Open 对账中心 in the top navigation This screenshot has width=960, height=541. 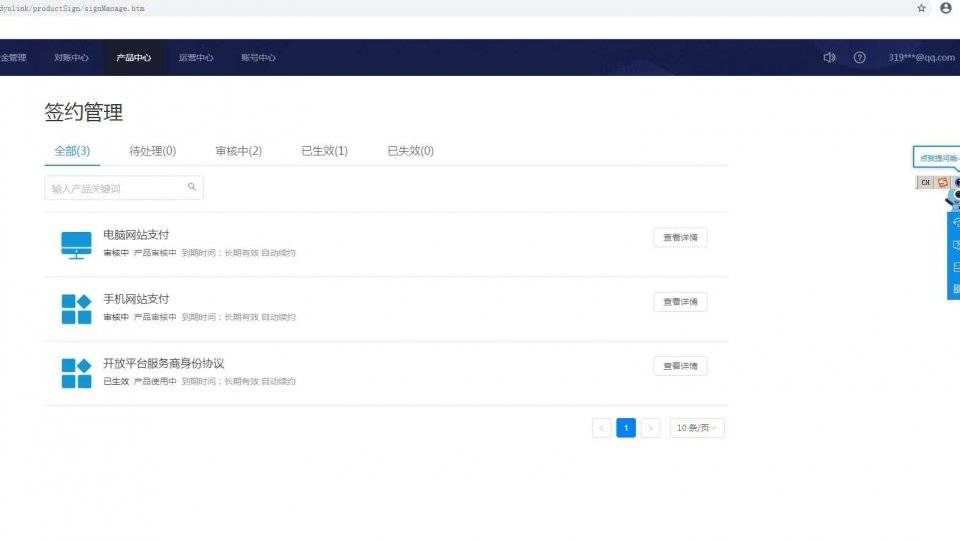click(71, 58)
